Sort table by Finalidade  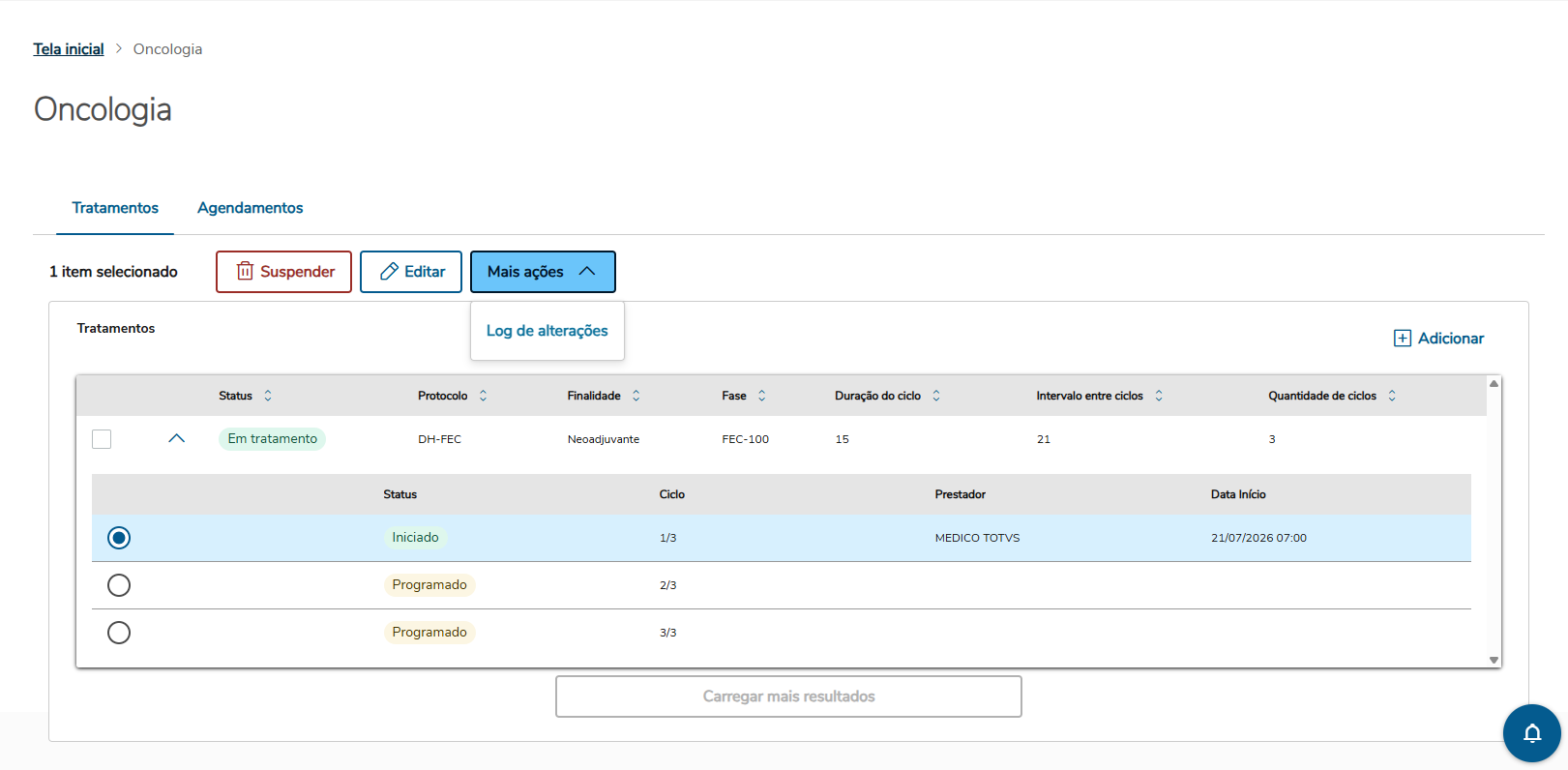coord(636,396)
